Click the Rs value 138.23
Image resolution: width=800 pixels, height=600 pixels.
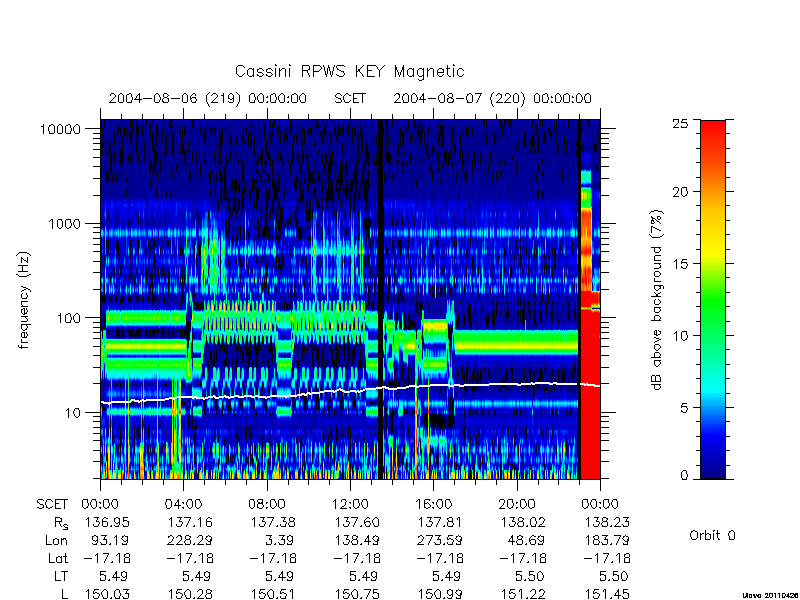pos(606,522)
